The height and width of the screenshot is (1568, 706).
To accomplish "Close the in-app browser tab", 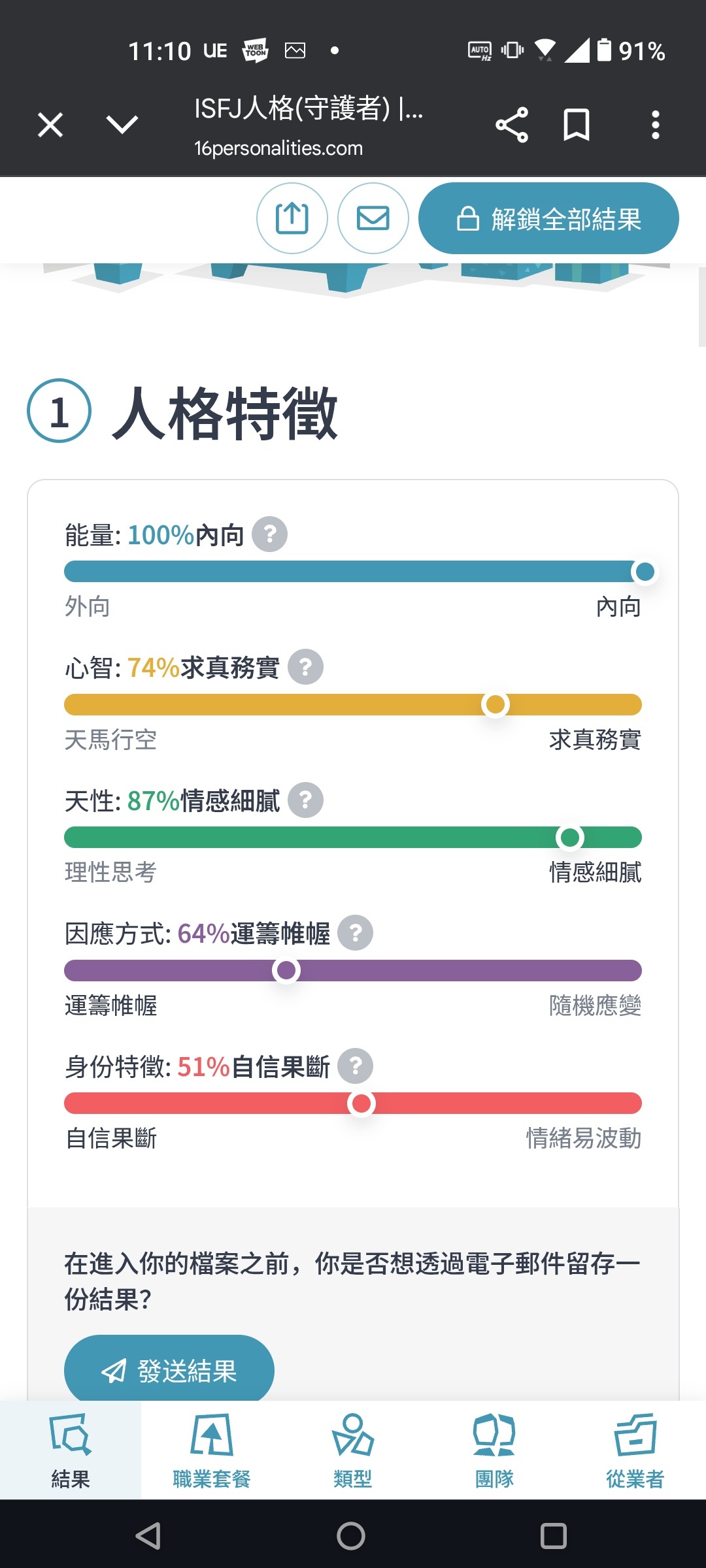I will (50, 125).
